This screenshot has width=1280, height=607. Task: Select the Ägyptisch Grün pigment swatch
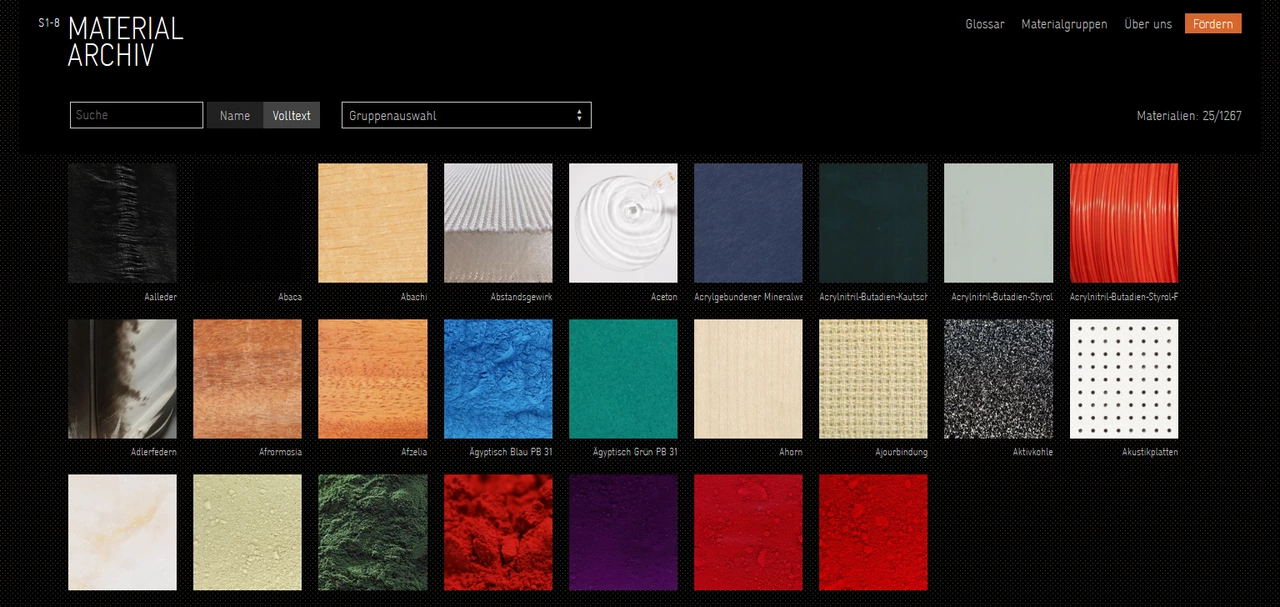tap(623, 379)
